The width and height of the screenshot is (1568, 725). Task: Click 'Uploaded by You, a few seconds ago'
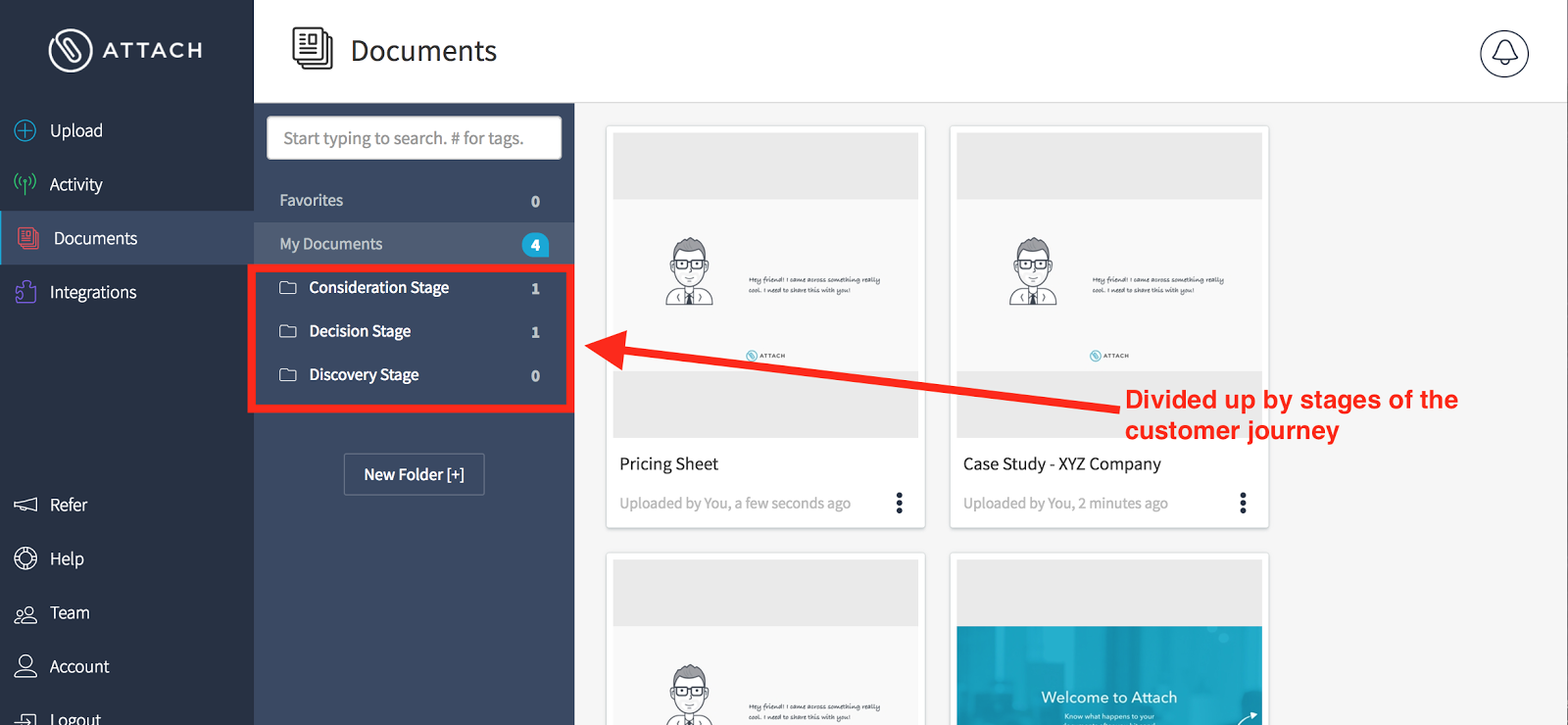tap(735, 503)
